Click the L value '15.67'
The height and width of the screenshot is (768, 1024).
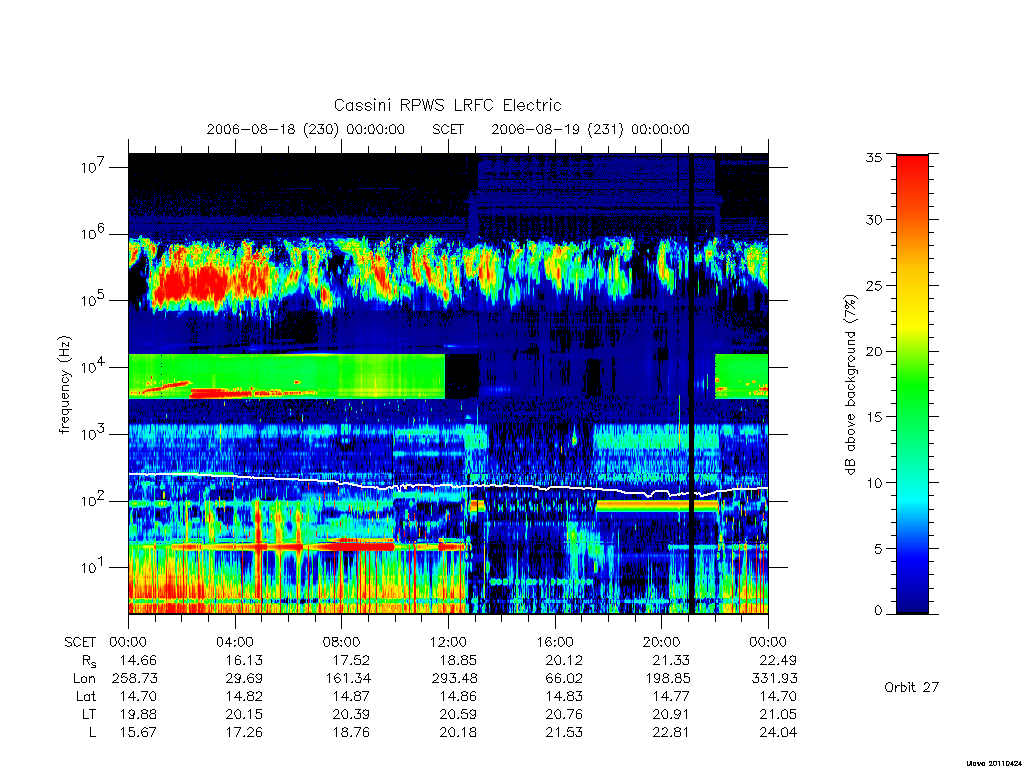coord(138,733)
